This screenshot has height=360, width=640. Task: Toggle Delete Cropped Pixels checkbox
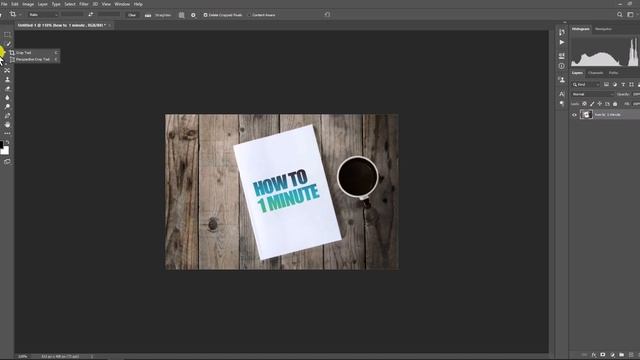(206, 15)
